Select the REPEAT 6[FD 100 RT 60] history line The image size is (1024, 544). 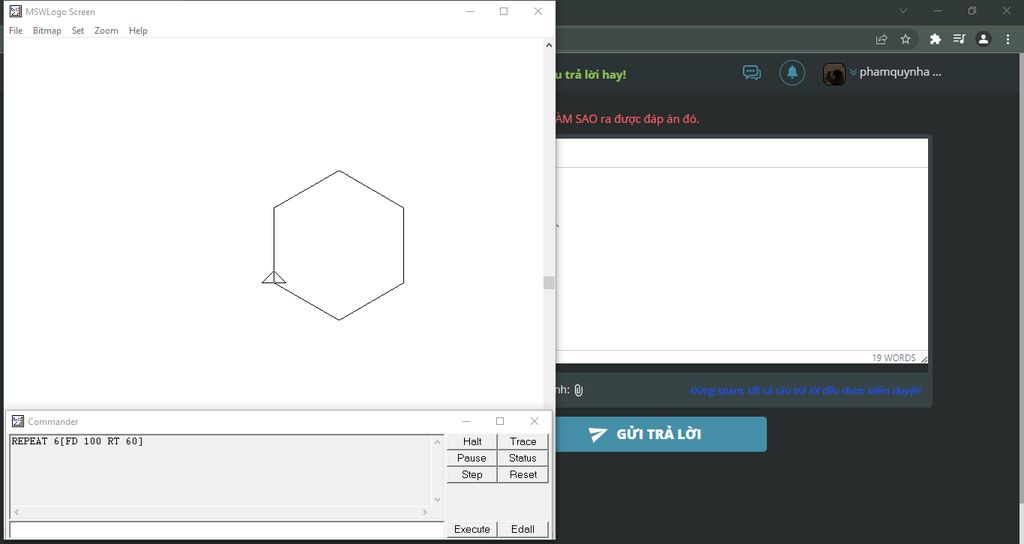point(77,441)
